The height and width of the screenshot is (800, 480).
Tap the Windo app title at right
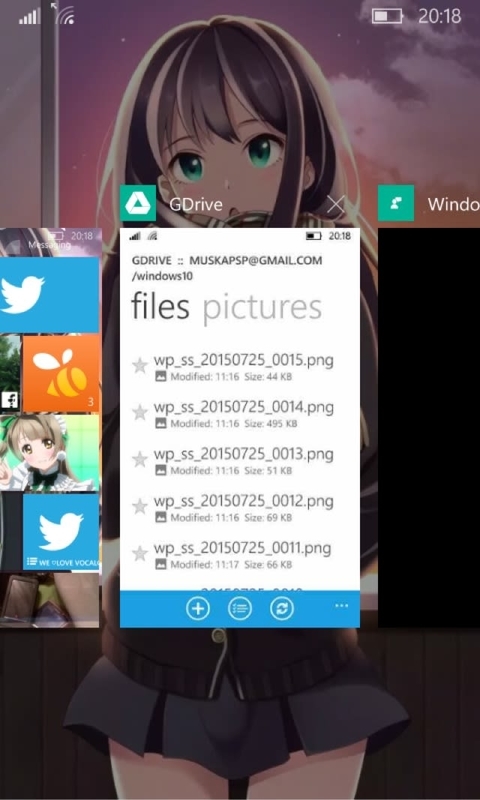[x=453, y=205]
